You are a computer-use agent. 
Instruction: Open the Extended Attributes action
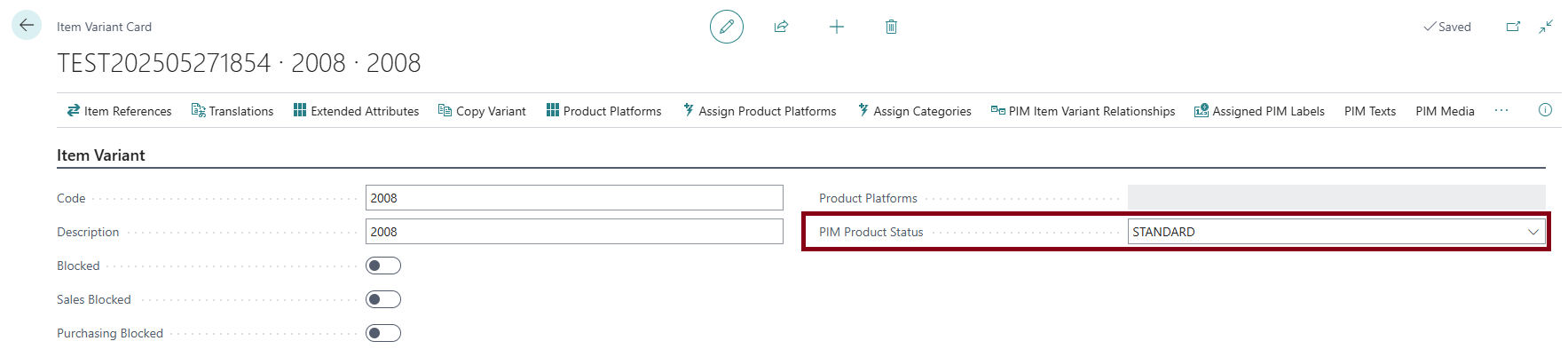(x=356, y=111)
